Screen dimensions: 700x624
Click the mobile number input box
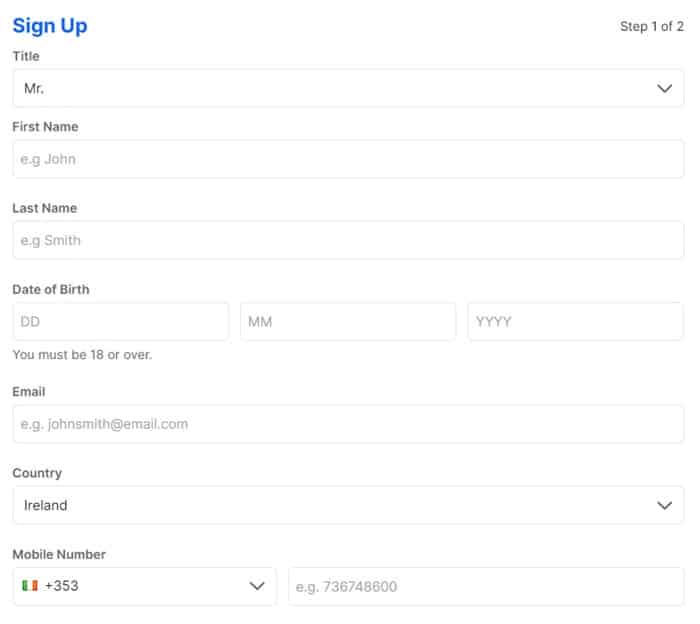486,586
